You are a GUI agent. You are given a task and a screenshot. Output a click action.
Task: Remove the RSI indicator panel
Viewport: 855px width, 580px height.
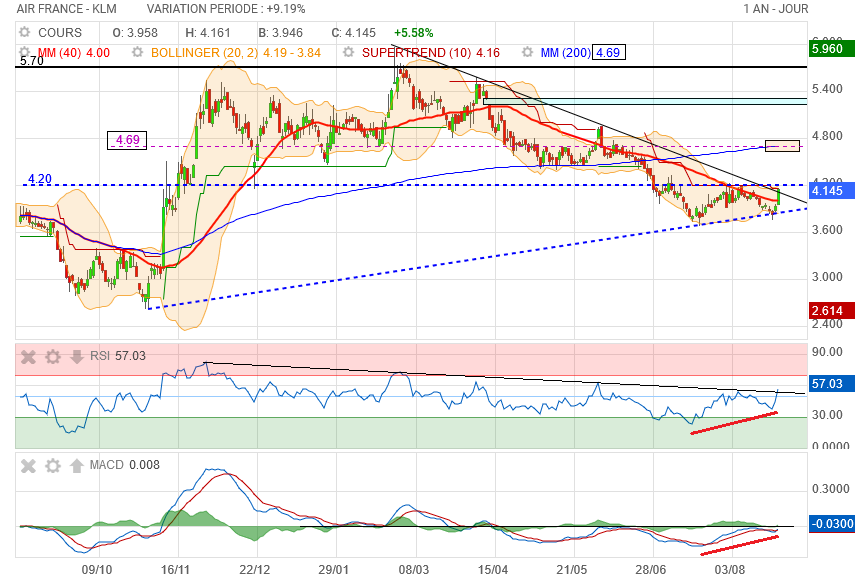pyautogui.click(x=28, y=357)
